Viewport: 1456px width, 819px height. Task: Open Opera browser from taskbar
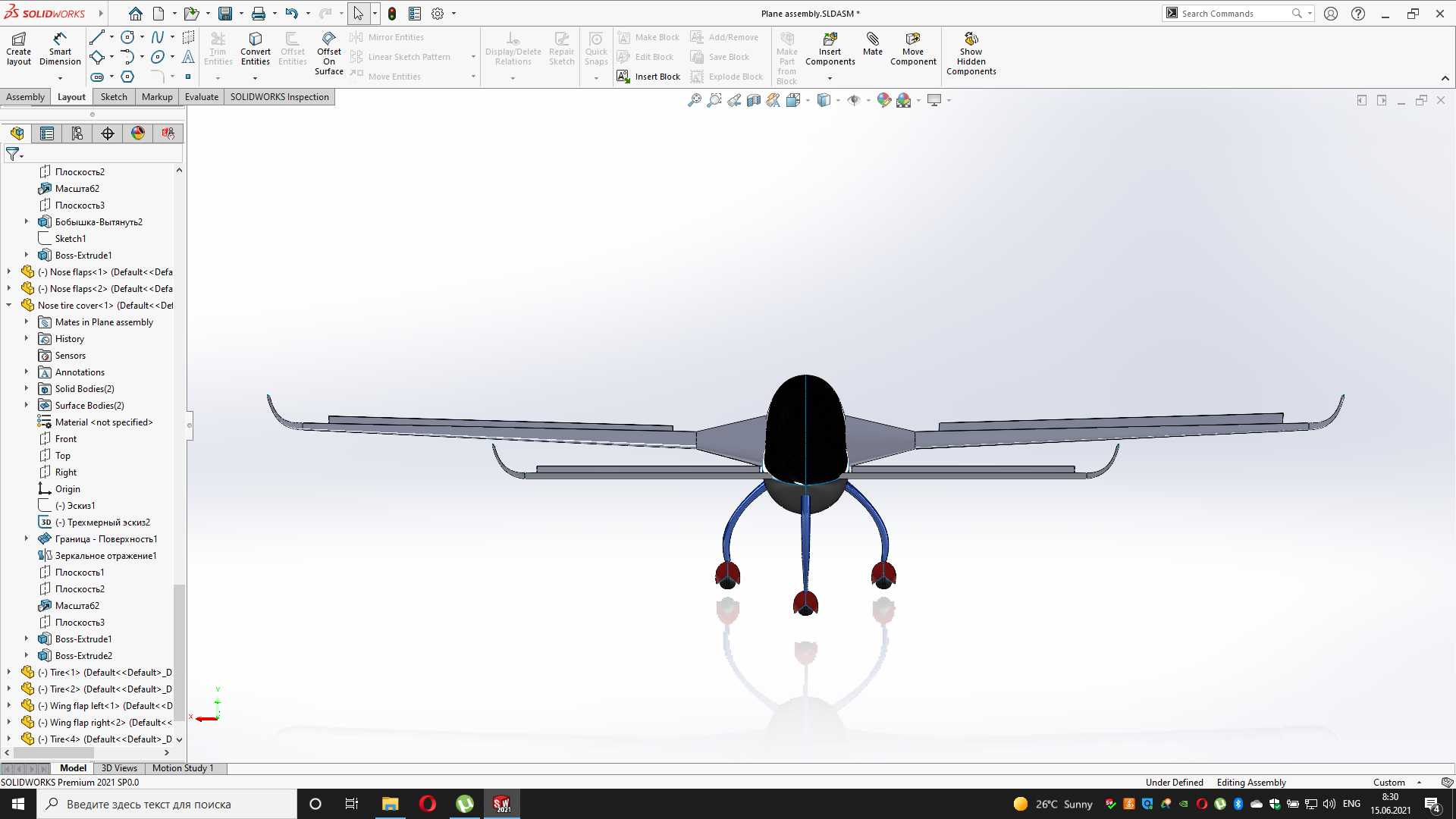tap(427, 804)
